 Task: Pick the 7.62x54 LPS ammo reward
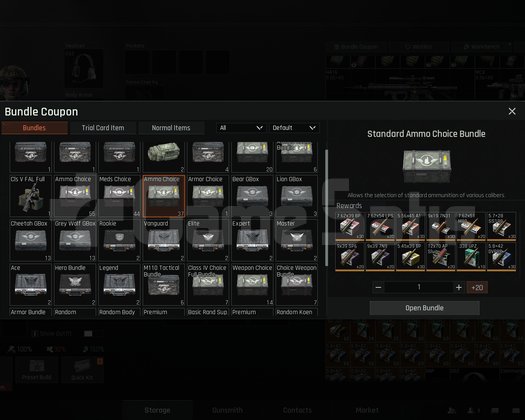[380, 226]
